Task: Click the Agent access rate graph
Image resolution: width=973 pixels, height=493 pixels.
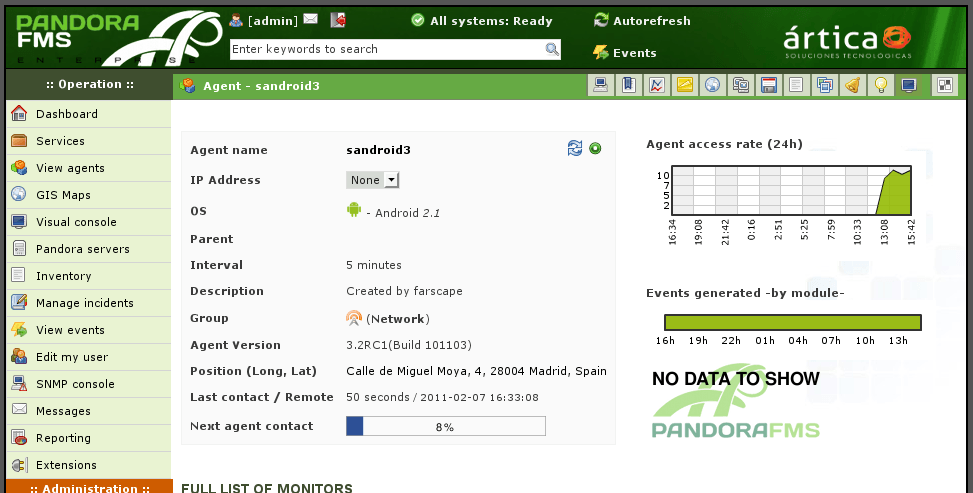Action: [x=792, y=191]
